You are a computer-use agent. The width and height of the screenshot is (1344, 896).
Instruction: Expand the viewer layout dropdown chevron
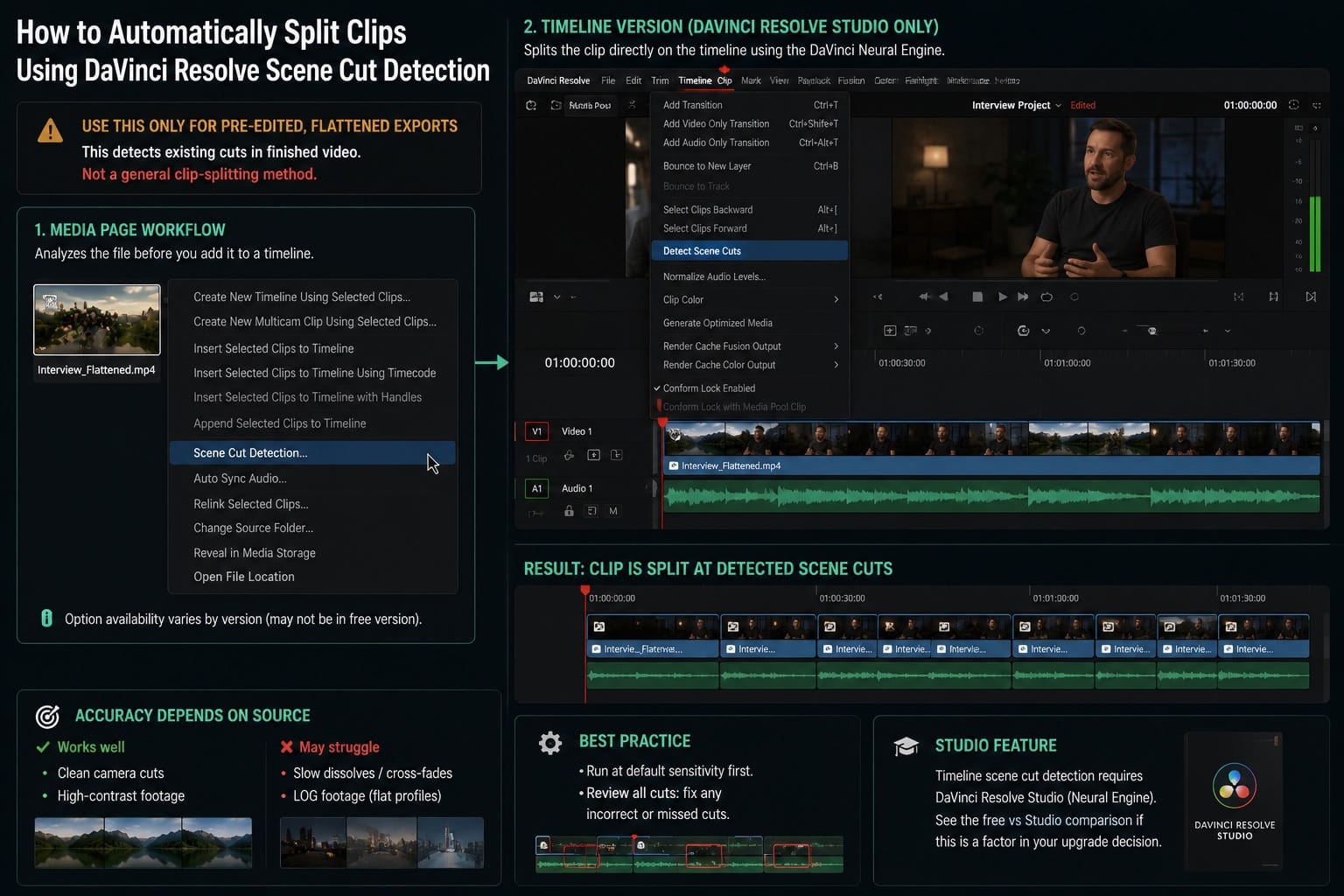[x=556, y=297]
